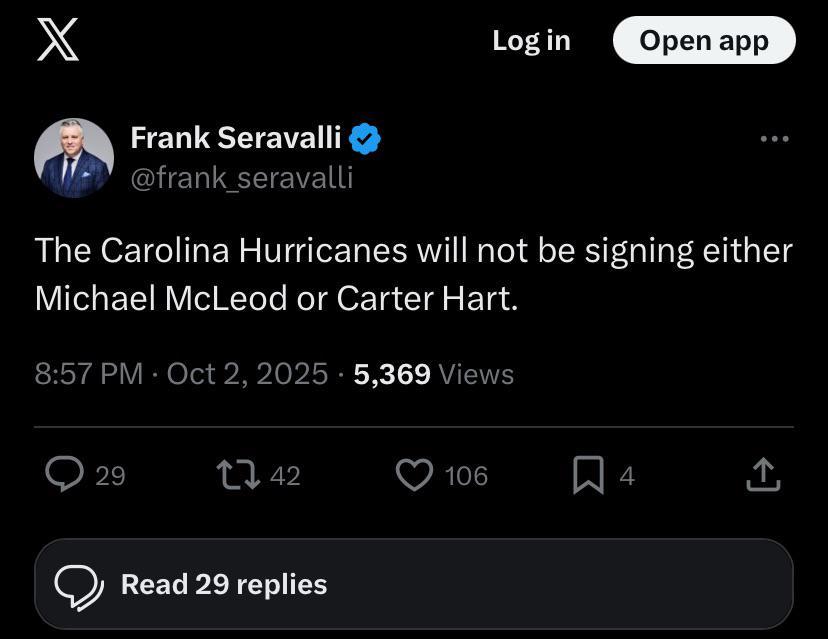View the 5,369 Views count
The width and height of the screenshot is (828, 639).
(433, 374)
